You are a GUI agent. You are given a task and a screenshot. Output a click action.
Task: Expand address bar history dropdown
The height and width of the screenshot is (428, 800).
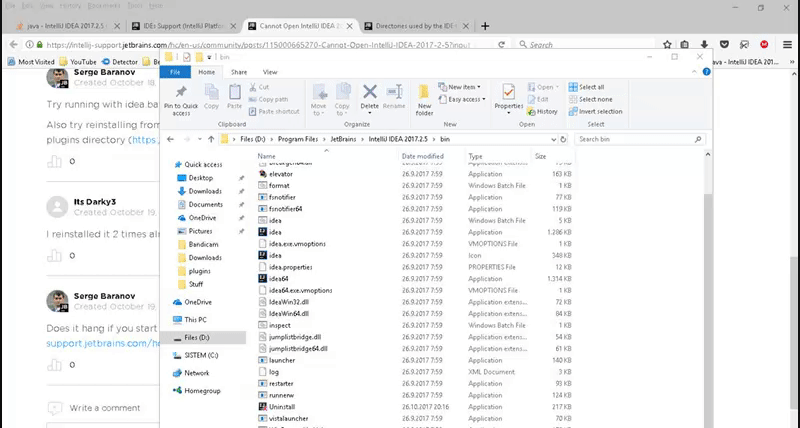point(554,139)
